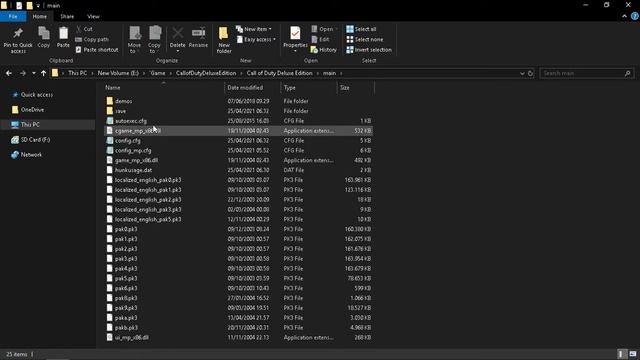Expand the Delete options arrow
Image resolution: width=640 pixels, height=360 pixels.
pos(178,51)
